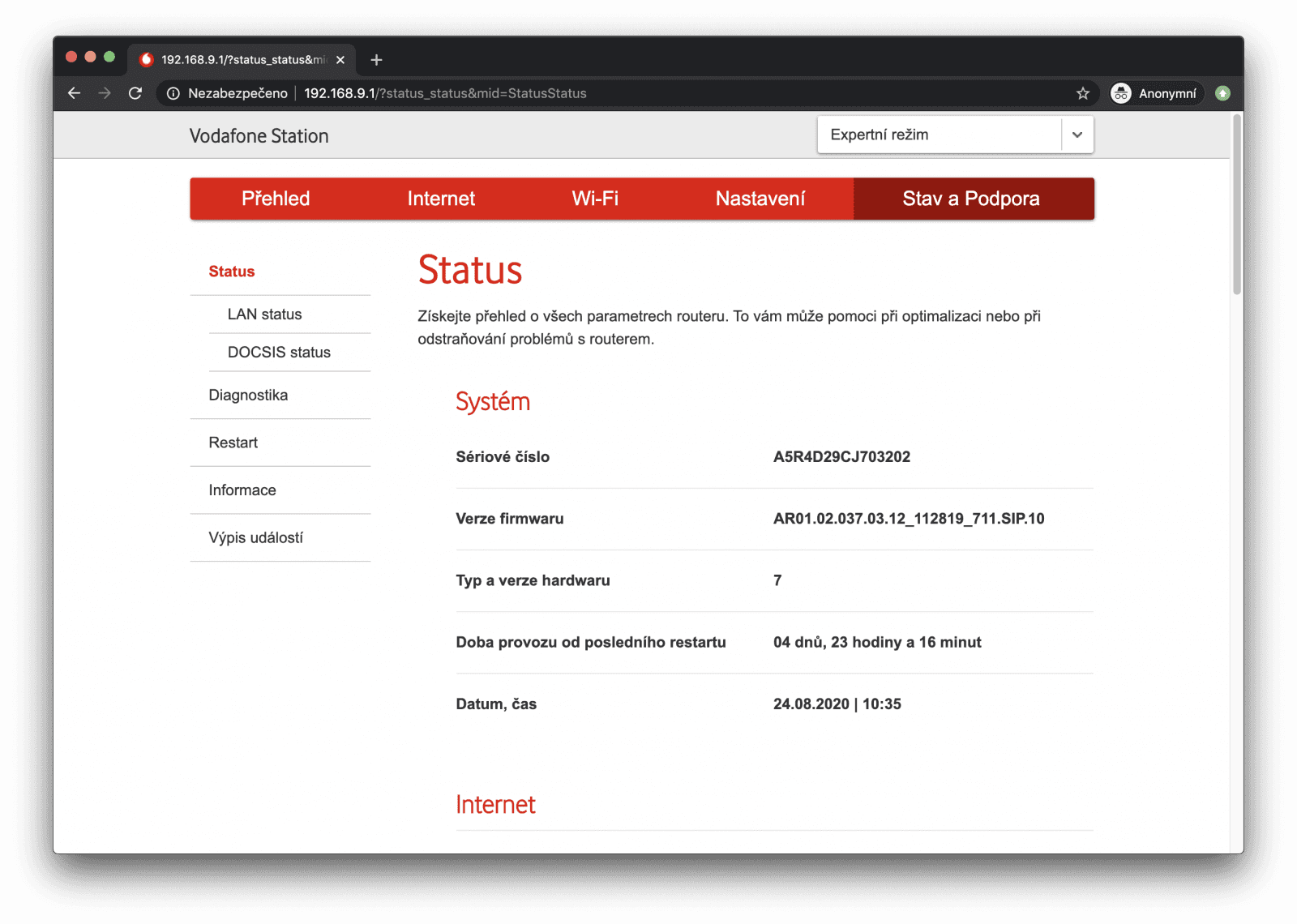This screenshot has width=1297, height=924.
Task: Click the Nezabezpečeno security label
Action: [x=238, y=93]
